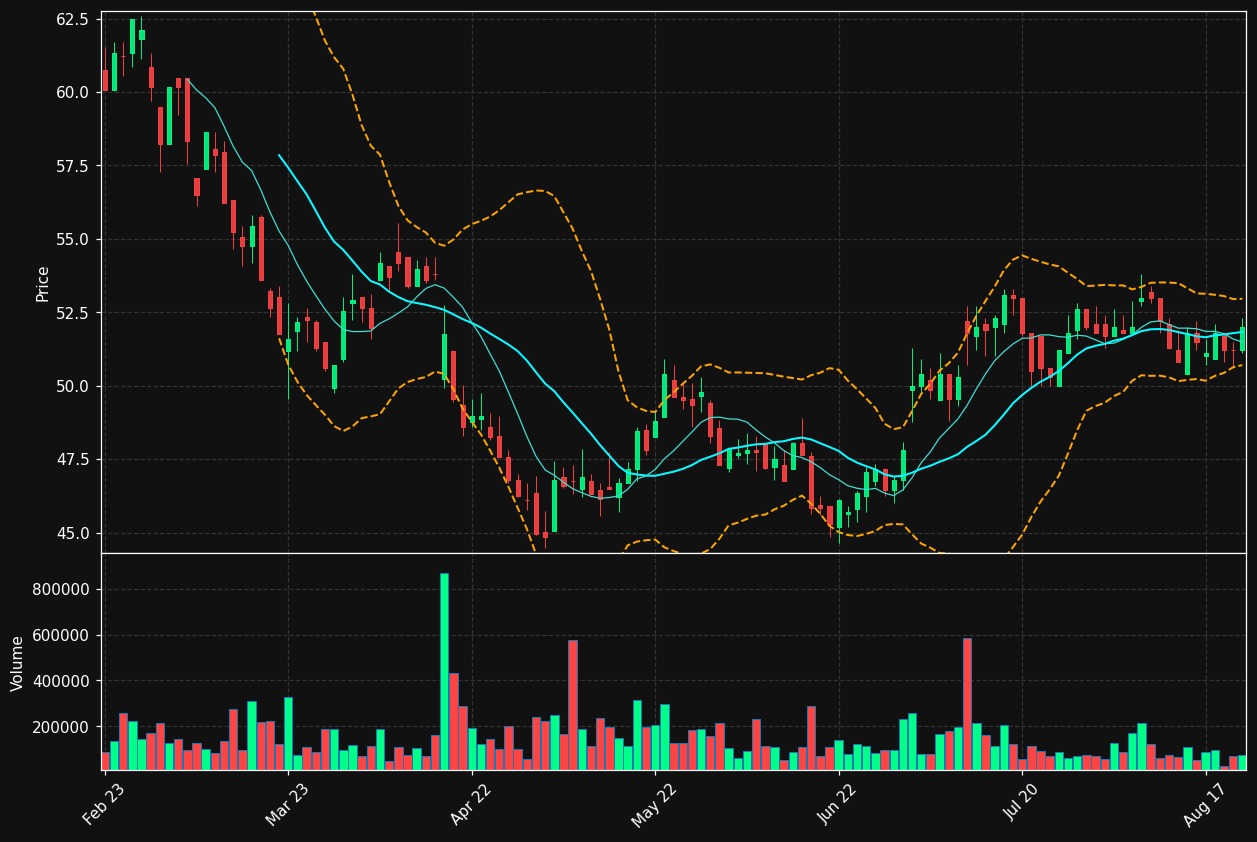Click the 'Aug 17' date label
This screenshot has height=842, width=1257.
(1204, 804)
